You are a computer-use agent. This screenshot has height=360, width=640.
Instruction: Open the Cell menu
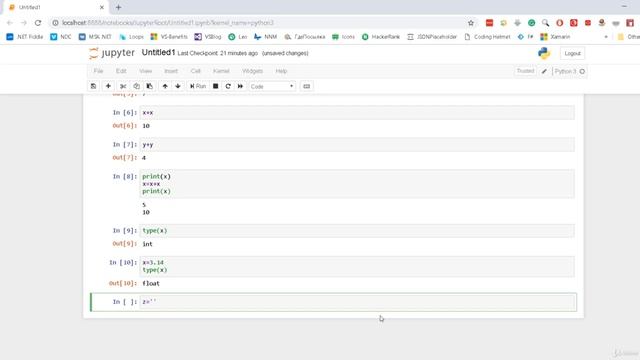tap(196, 71)
